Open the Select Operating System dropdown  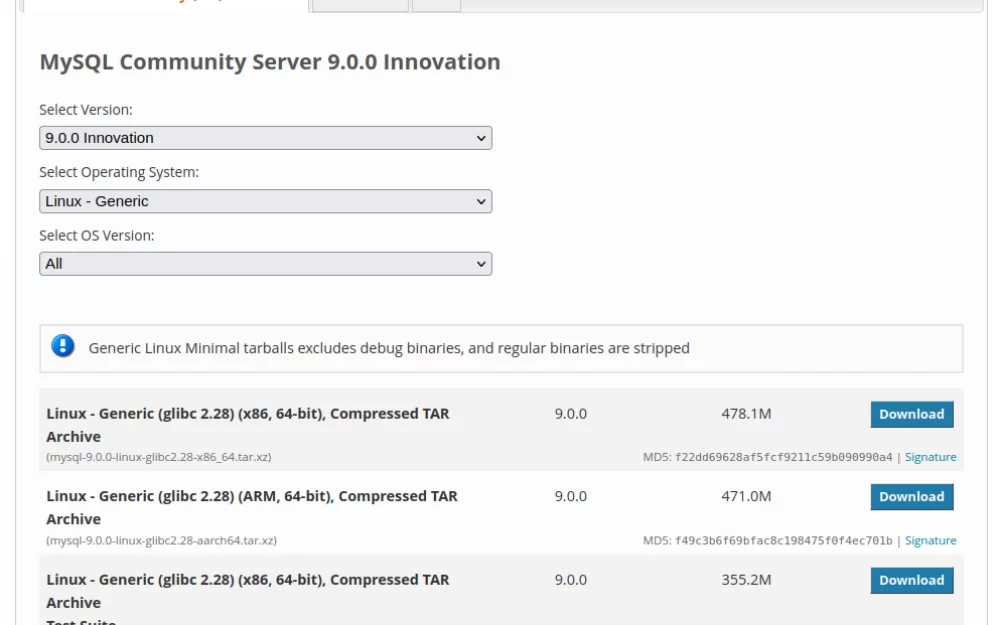265,201
